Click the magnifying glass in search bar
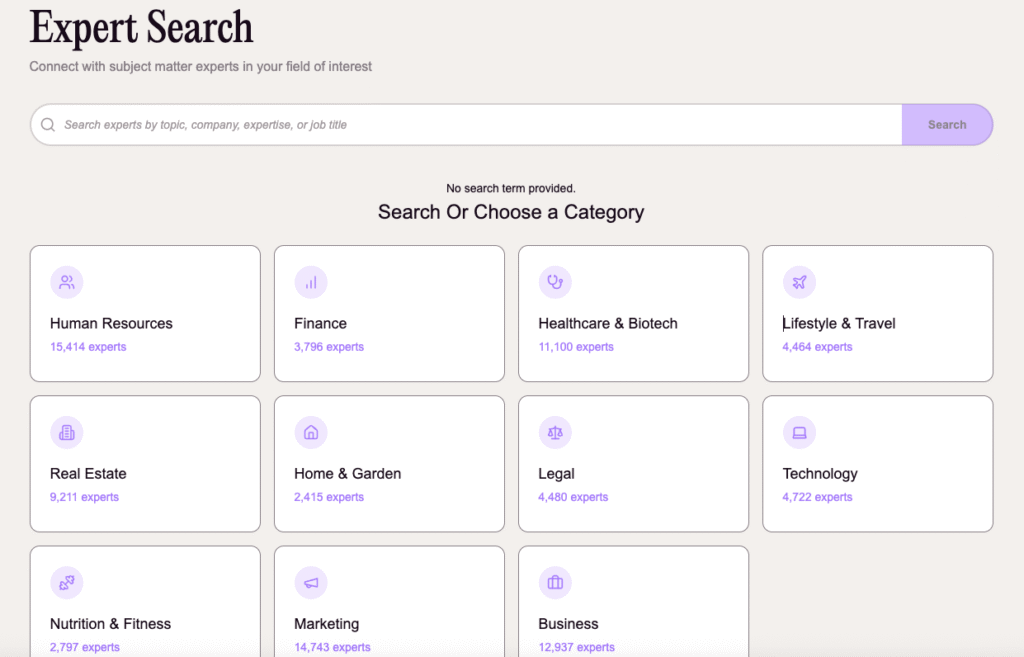The height and width of the screenshot is (657, 1024). tap(48, 125)
